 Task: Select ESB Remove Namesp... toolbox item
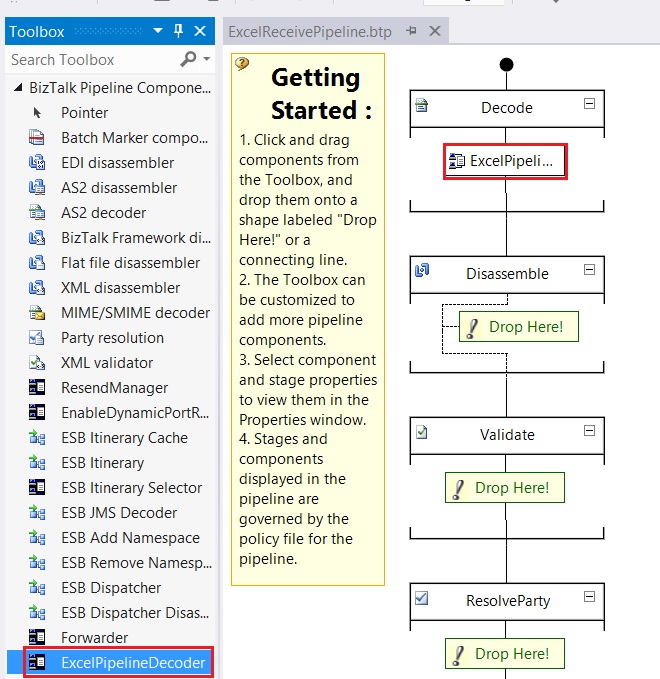click(110, 563)
